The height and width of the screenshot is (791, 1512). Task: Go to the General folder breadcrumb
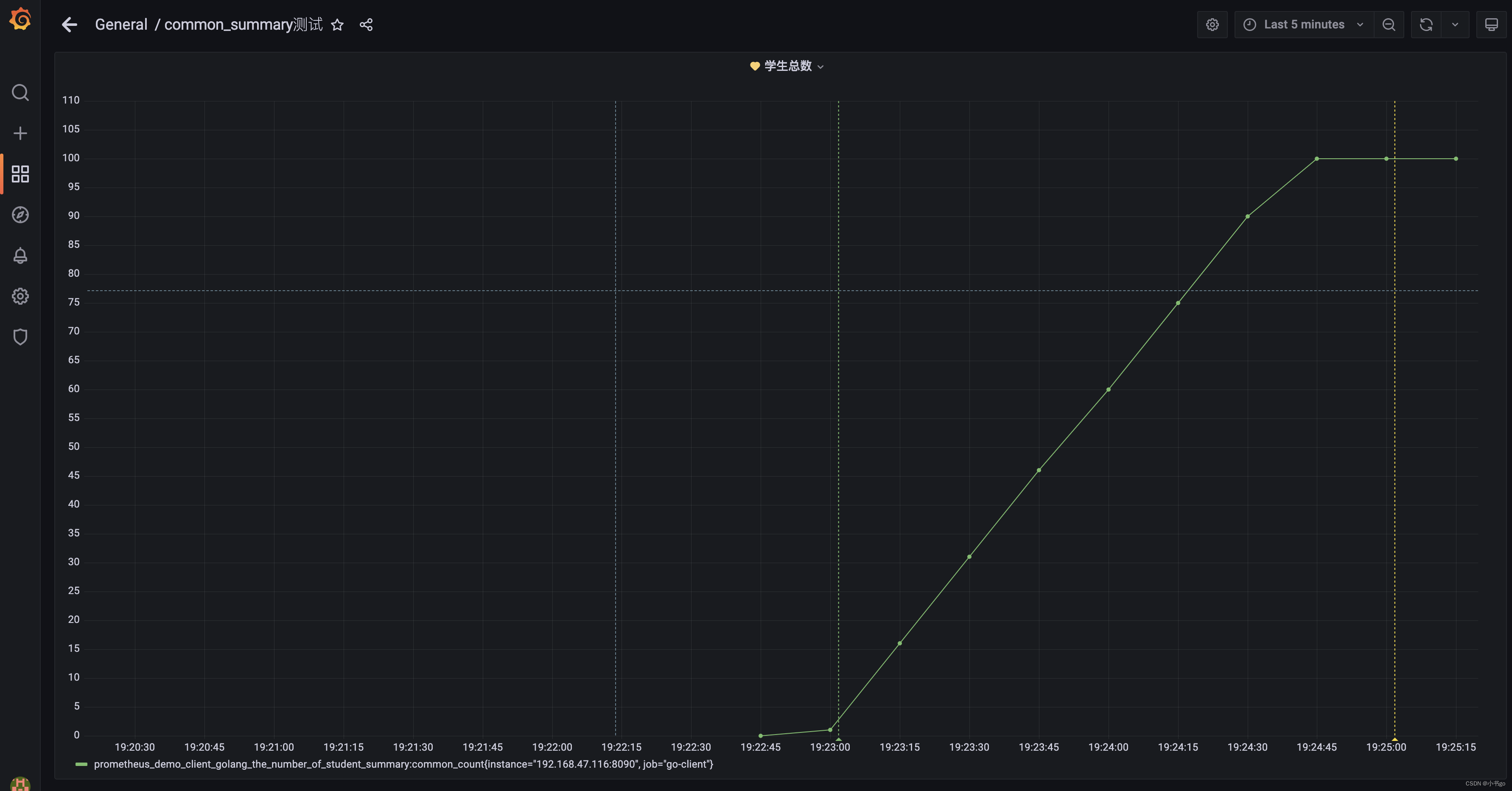click(121, 25)
